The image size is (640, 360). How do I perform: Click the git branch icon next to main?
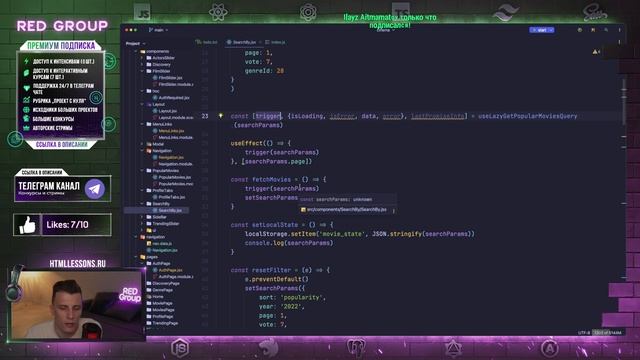151,30
